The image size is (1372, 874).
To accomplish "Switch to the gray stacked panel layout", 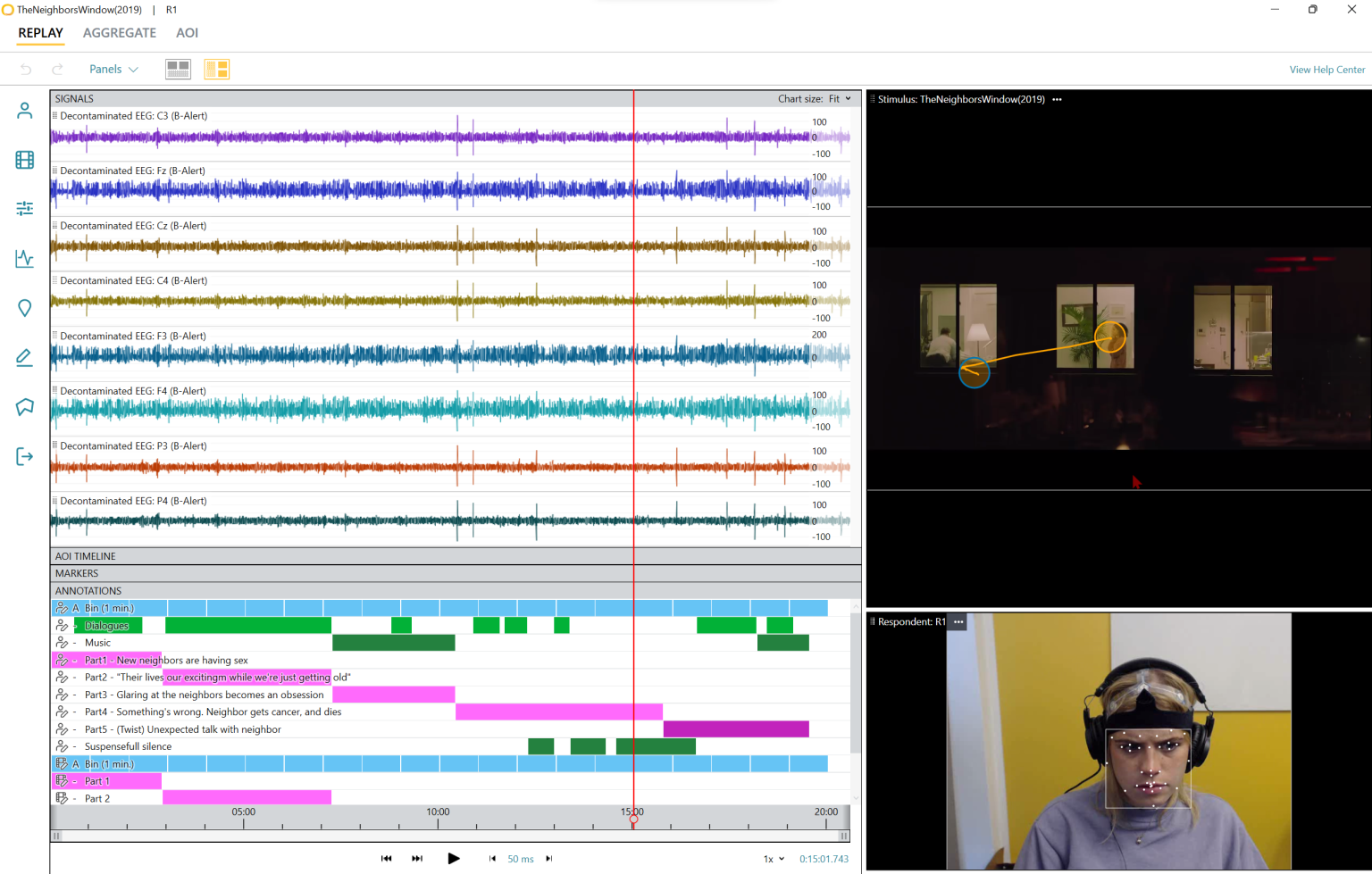I will (179, 69).
